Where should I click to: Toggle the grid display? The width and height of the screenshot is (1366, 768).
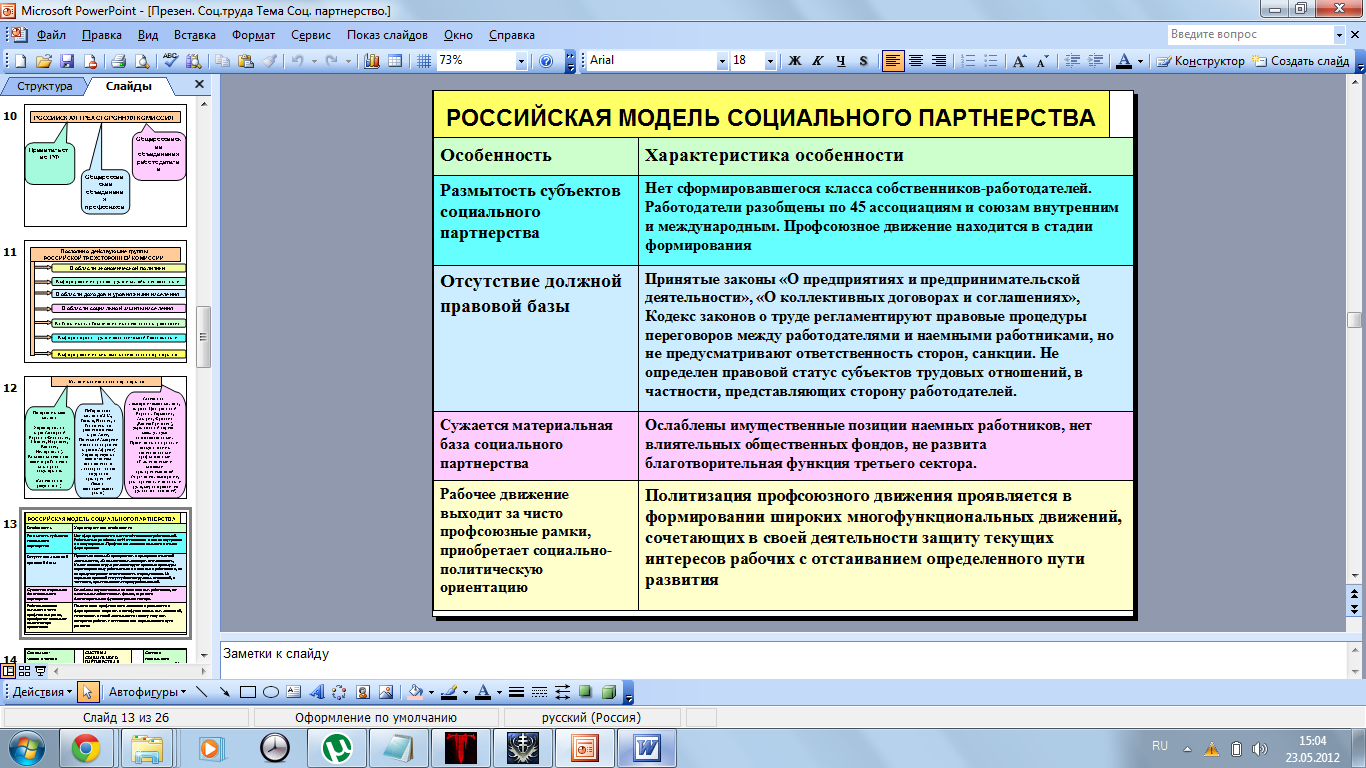coord(424,60)
